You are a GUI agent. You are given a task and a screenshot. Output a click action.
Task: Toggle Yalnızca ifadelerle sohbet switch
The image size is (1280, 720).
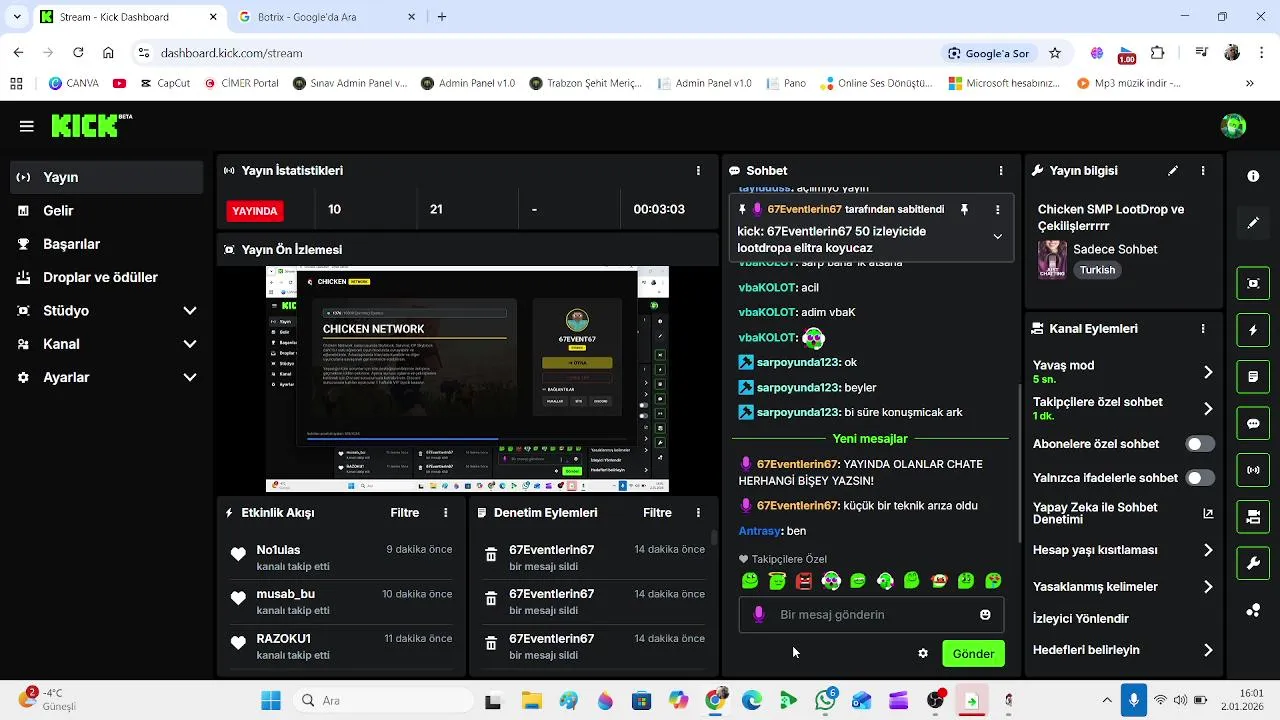click(x=1200, y=478)
